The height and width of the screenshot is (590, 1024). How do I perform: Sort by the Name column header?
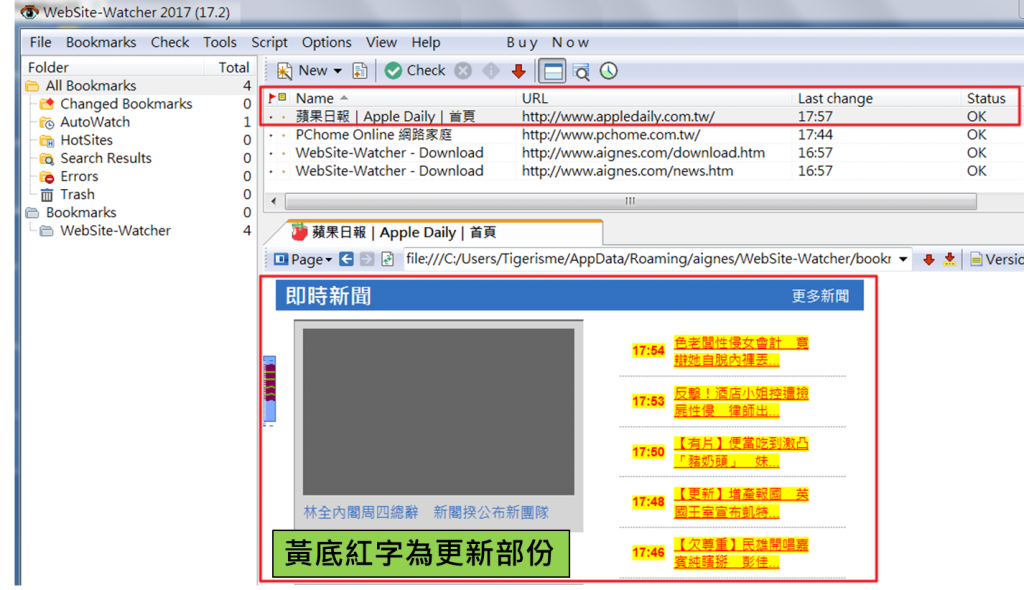pyautogui.click(x=315, y=99)
